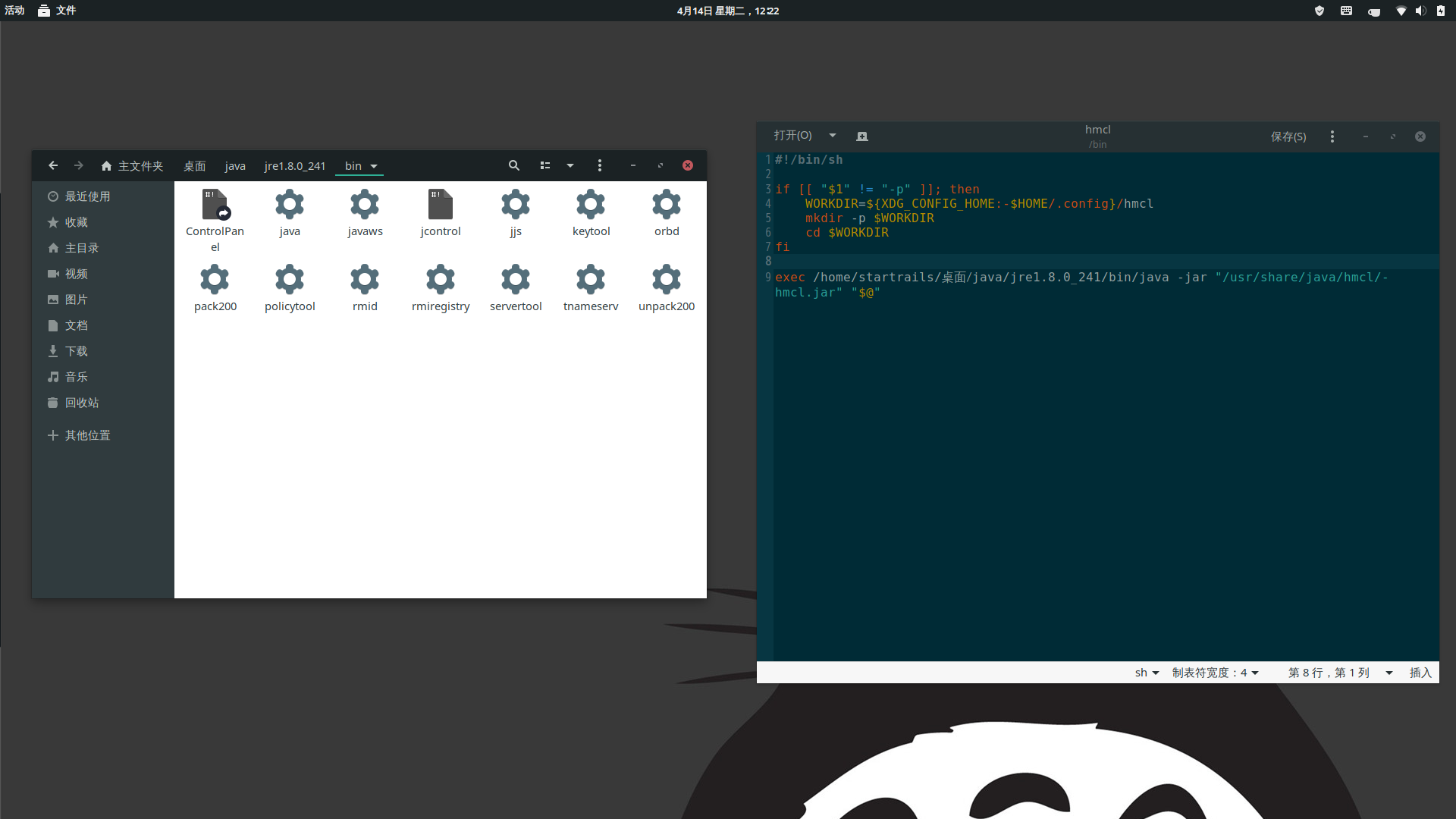
Task: Switch file view to list mode
Action: tap(545, 165)
